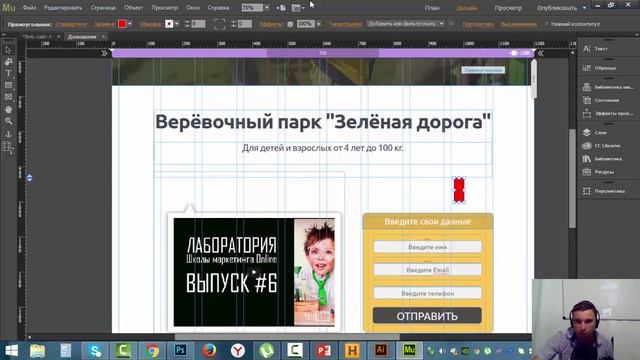
Task: Open the Библиотека мини-приложений panel
Action: click(609, 87)
